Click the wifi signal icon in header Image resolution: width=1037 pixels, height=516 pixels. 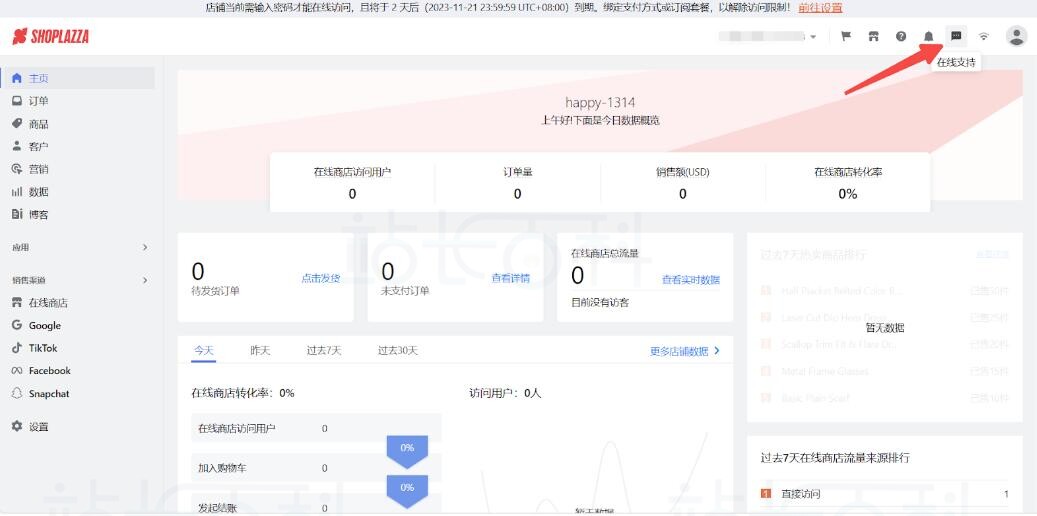tap(984, 36)
